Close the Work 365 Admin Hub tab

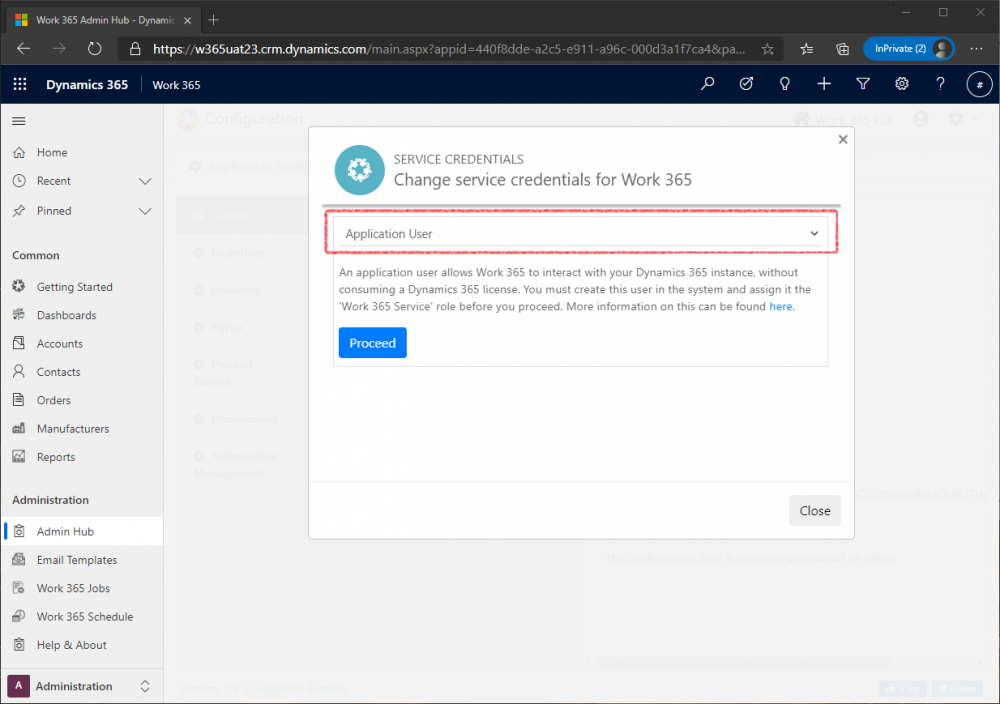coord(188,20)
